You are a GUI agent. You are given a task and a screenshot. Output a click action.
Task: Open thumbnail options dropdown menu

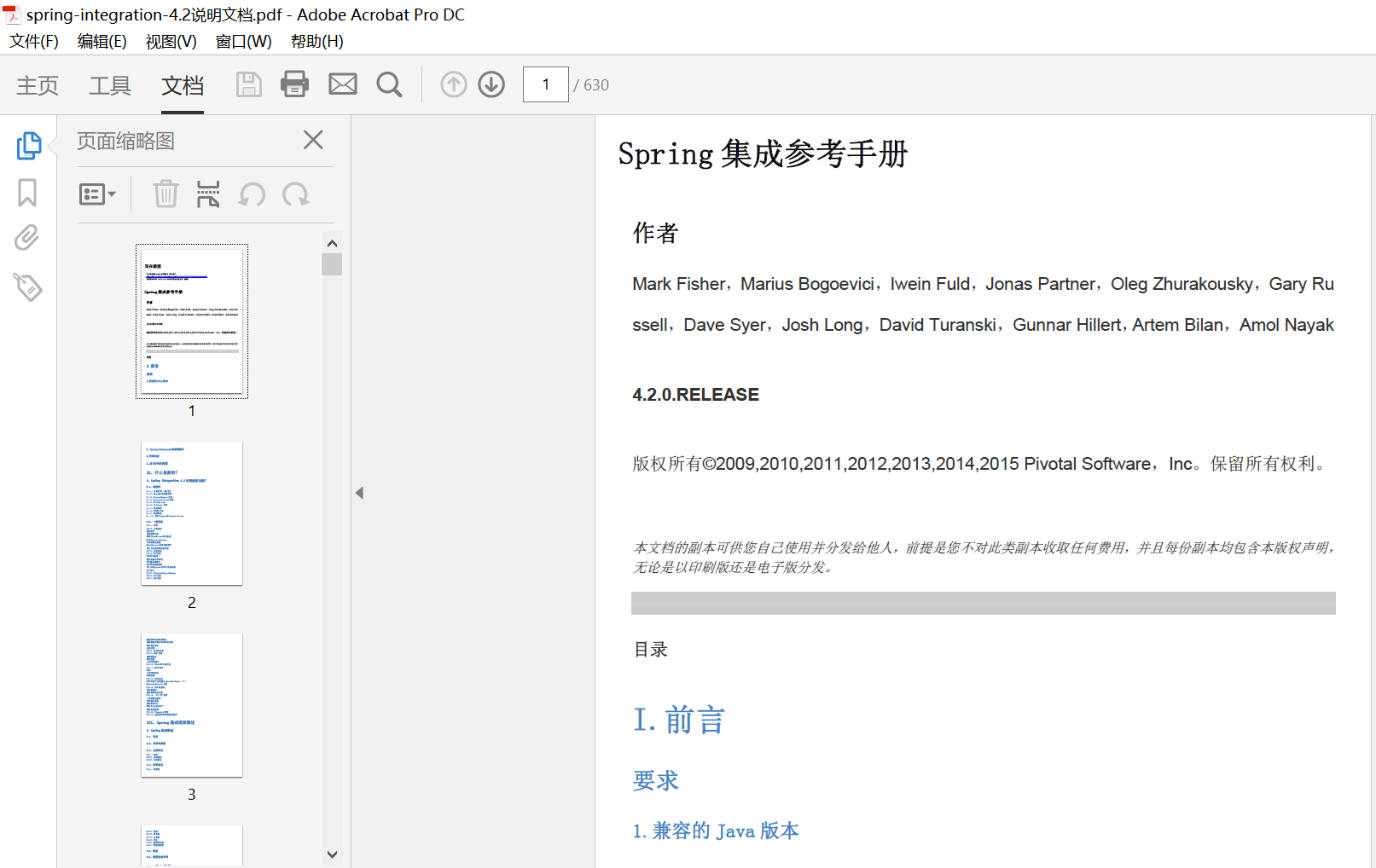click(97, 194)
